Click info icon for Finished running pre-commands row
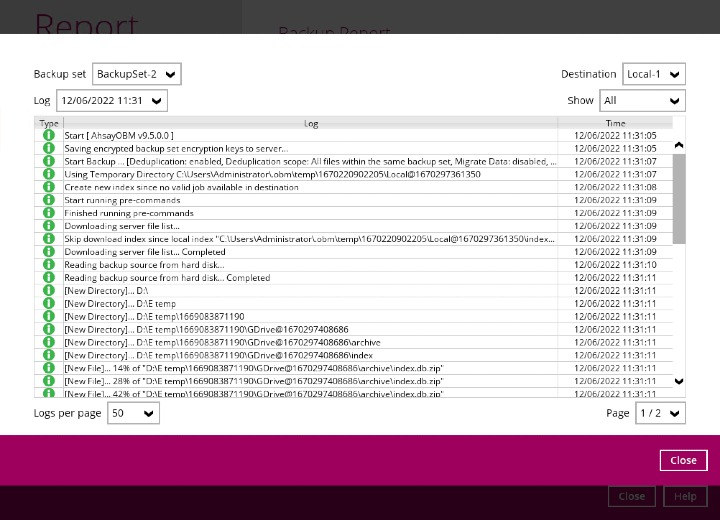Screen dimensions: 720x520 pyautogui.click(x=49, y=213)
